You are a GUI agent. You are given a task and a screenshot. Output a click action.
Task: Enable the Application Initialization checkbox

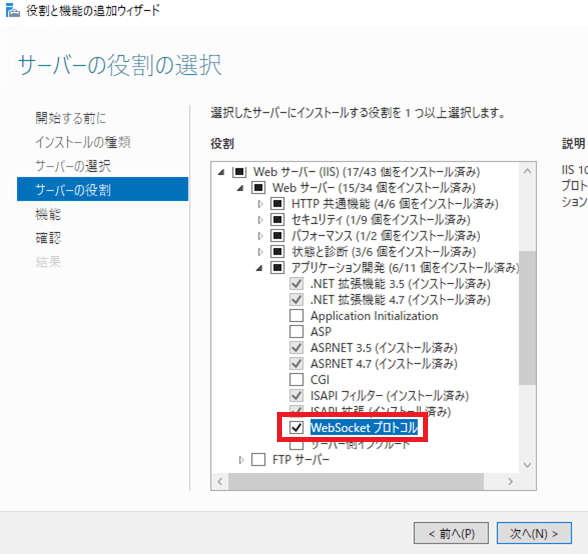click(x=296, y=315)
